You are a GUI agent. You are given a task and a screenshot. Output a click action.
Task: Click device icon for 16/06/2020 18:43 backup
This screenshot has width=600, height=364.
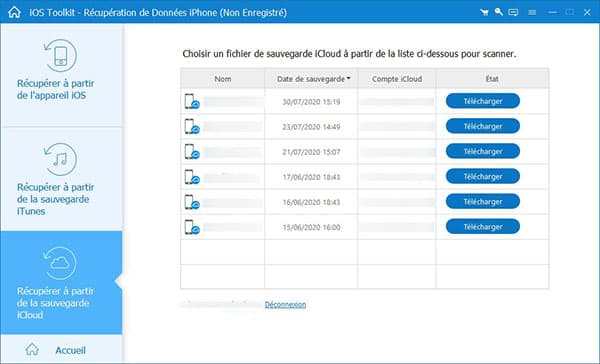pyautogui.click(x=192, y=202)
